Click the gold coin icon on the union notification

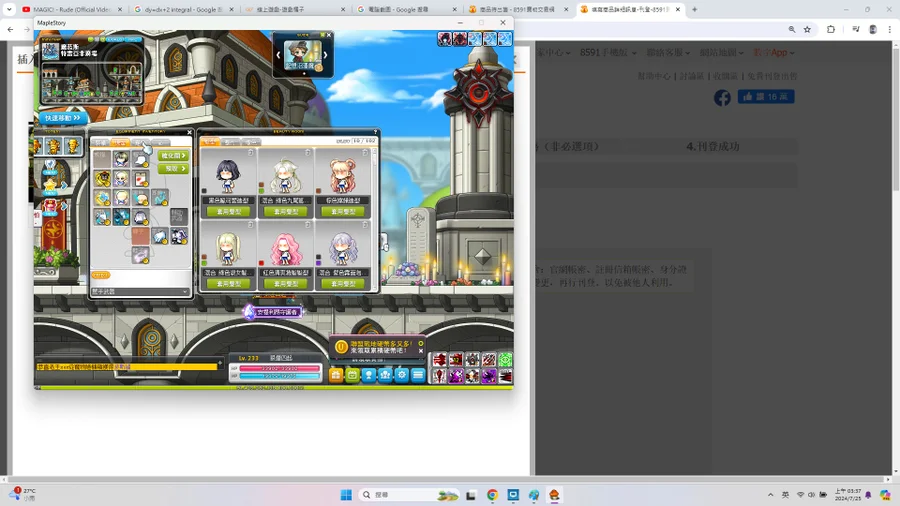(341, 347)
